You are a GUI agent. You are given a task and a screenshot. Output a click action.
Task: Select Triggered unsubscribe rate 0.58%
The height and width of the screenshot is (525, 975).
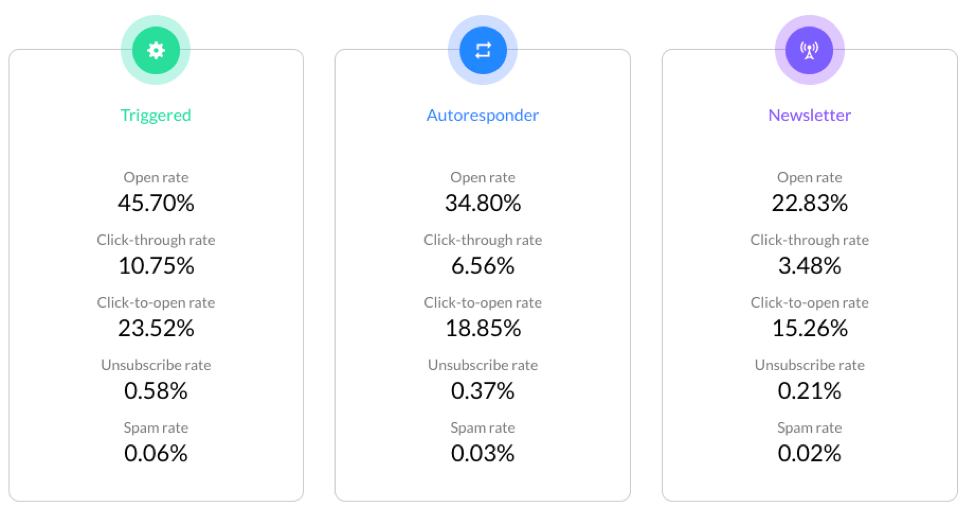156,391
